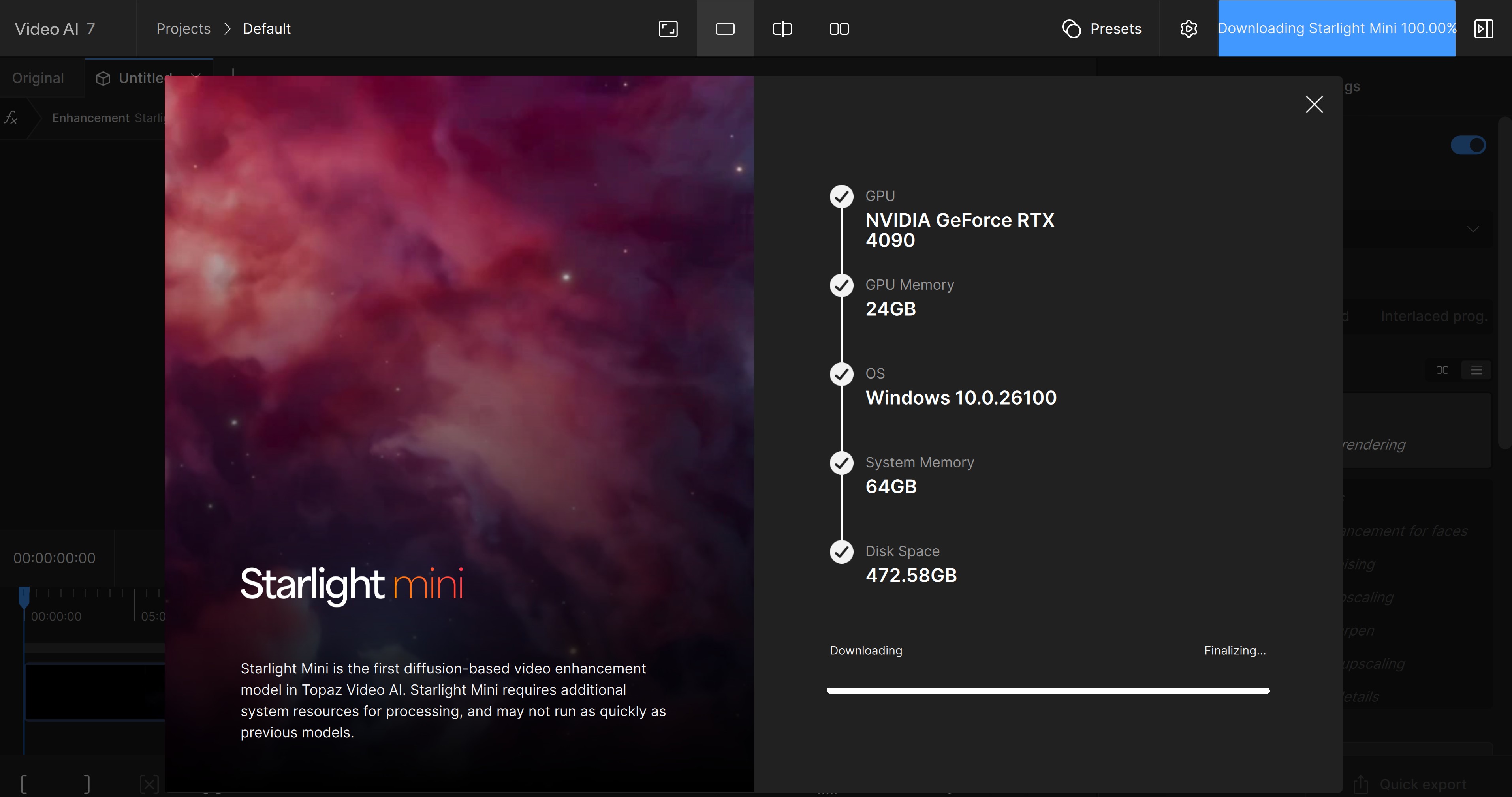Image resolution: width=1512 pixels, height=797 pixels.
Task: Select the list view toggle in settings panel
Action: click(x=1476, y=370)
